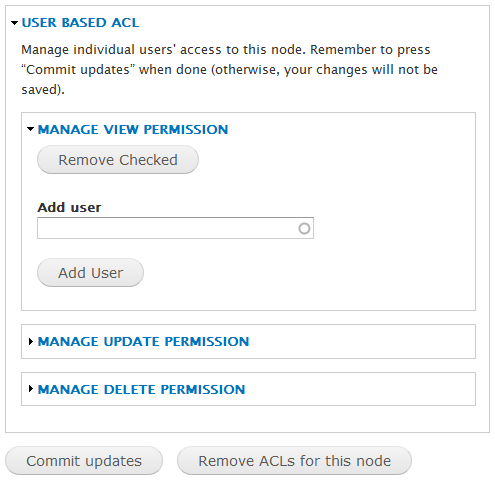This screenshot has width=495, height=480.
Task: Click the USER BASED ACL heading link
Action: (80, 23)
